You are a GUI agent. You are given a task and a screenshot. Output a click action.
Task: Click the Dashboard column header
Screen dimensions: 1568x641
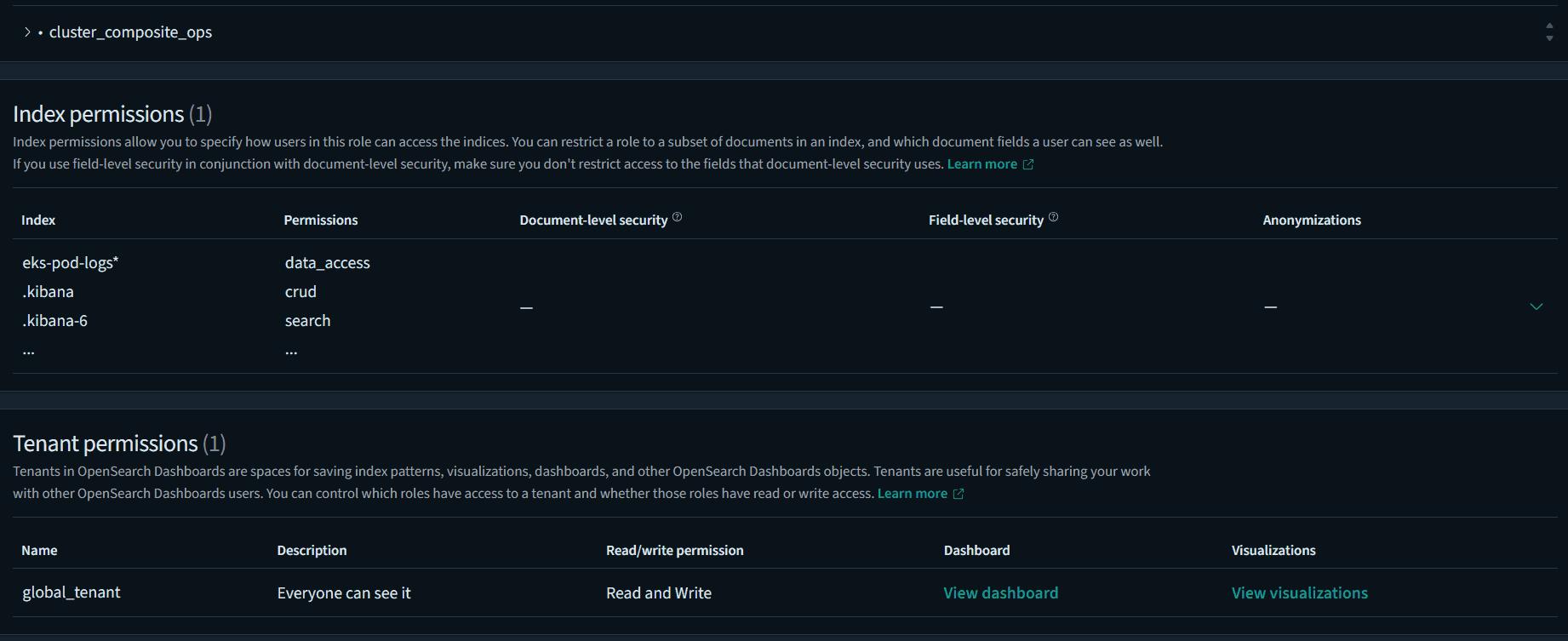pos(976,551)
